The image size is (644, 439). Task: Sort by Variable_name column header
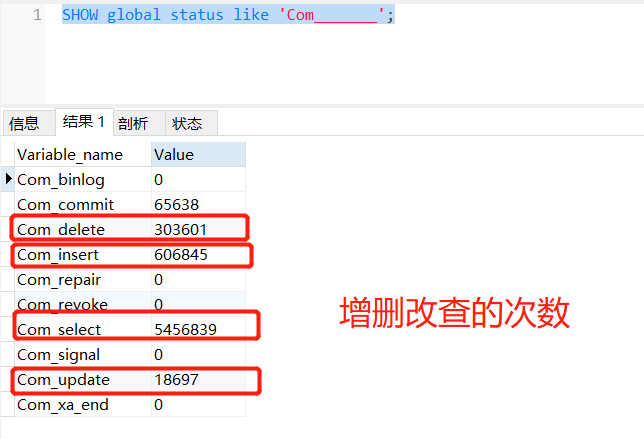(x=83, y=155)
